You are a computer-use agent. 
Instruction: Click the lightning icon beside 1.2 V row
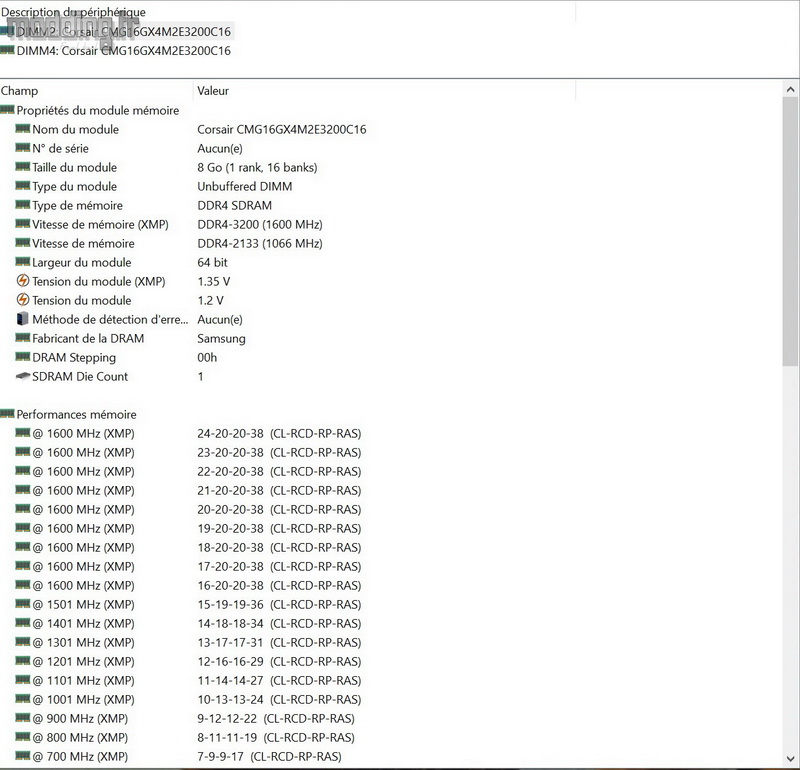click(22, 300)
